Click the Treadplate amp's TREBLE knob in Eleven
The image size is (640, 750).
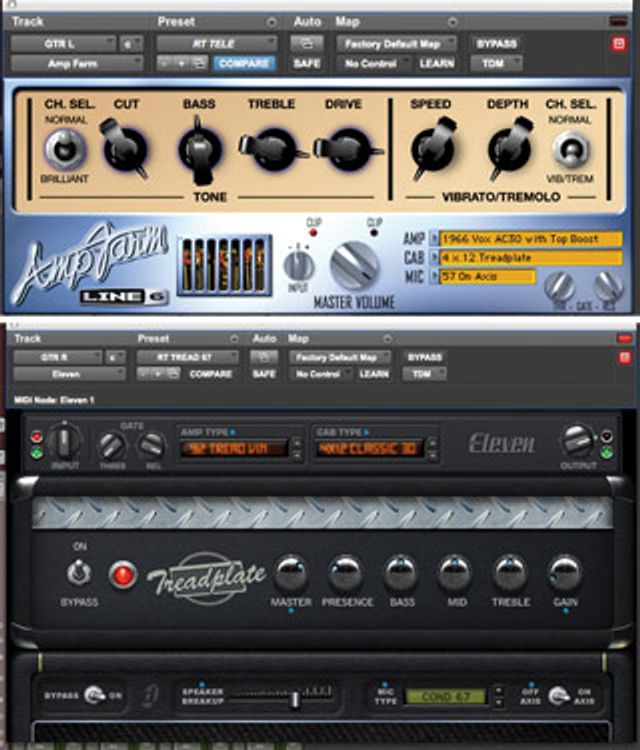point(510,573)
